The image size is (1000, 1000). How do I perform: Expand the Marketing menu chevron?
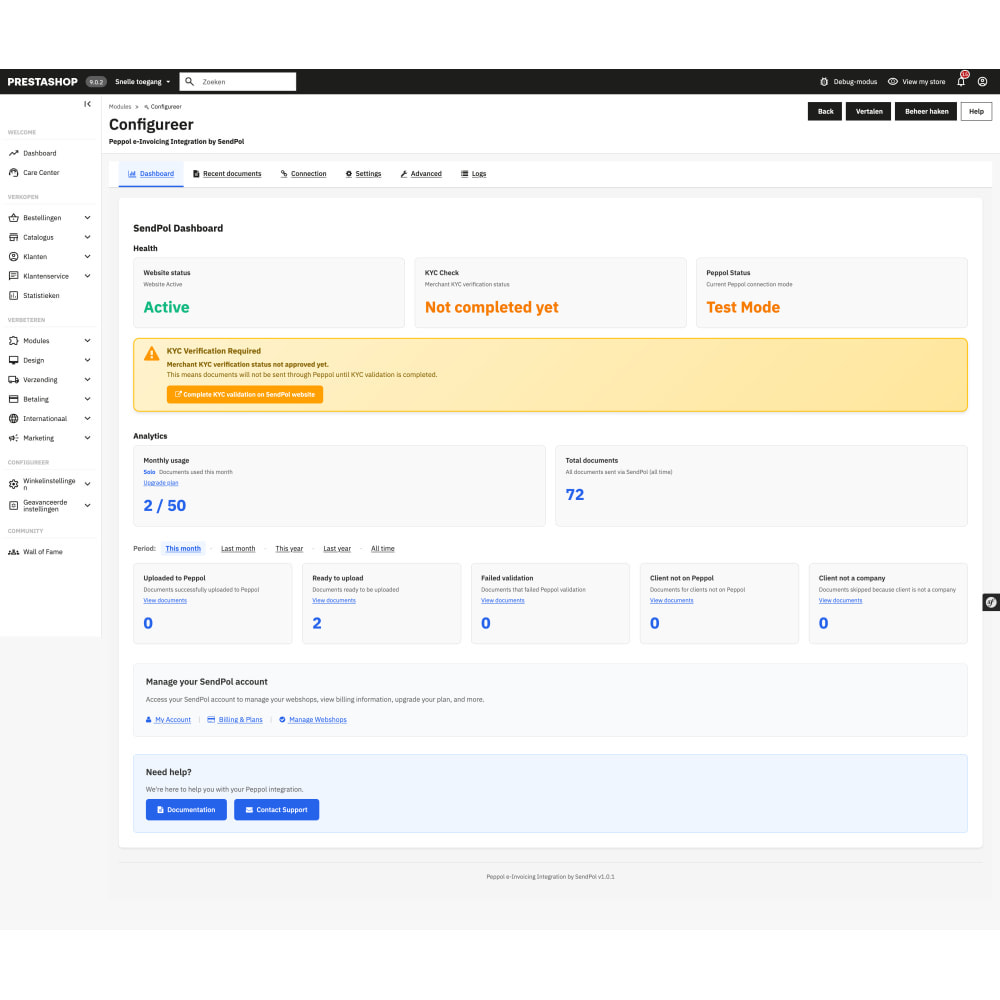point(87,438)
